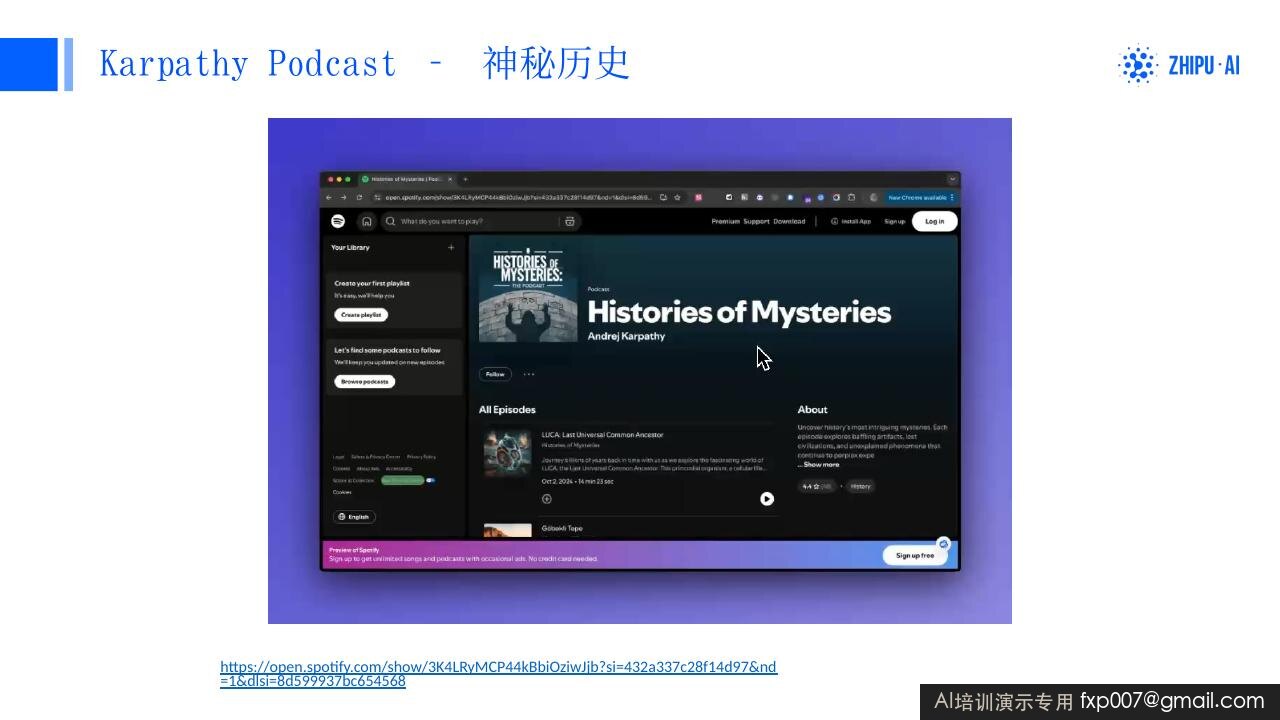Expand Chrome tab search dropdown arrow
1280x720 pixels.
pyautogui.click(x=953, y=179)
